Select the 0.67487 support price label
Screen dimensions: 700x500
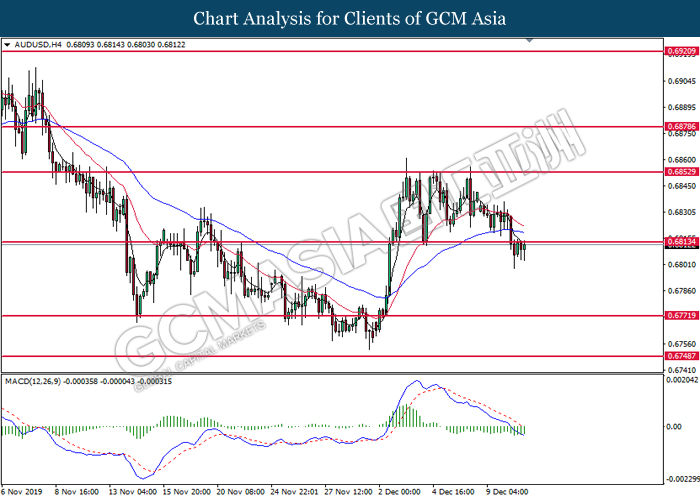[682, 356]
